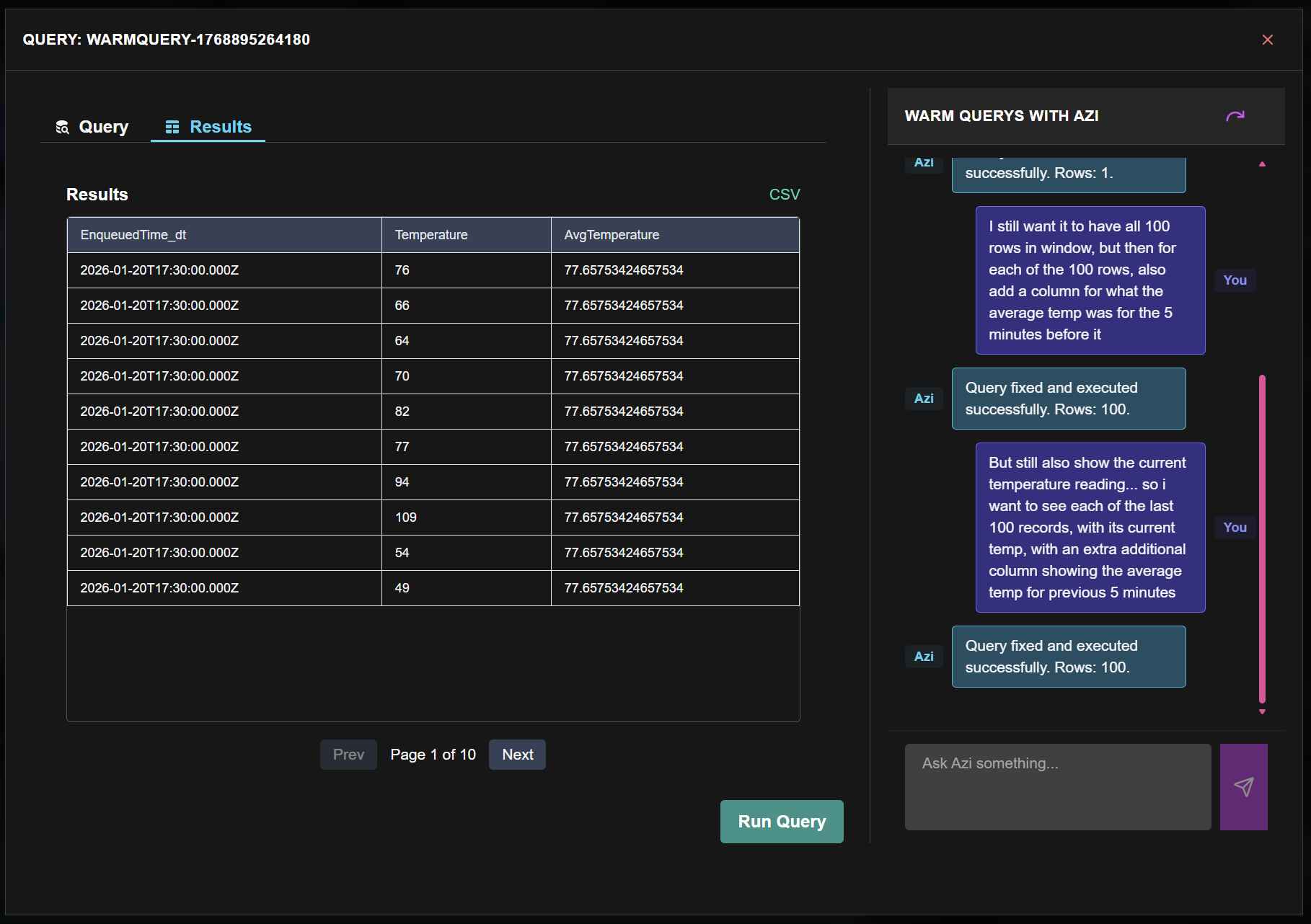
Task: Click the WARM QUERYS WITH AZI heading
Action: pos(1002,116)
